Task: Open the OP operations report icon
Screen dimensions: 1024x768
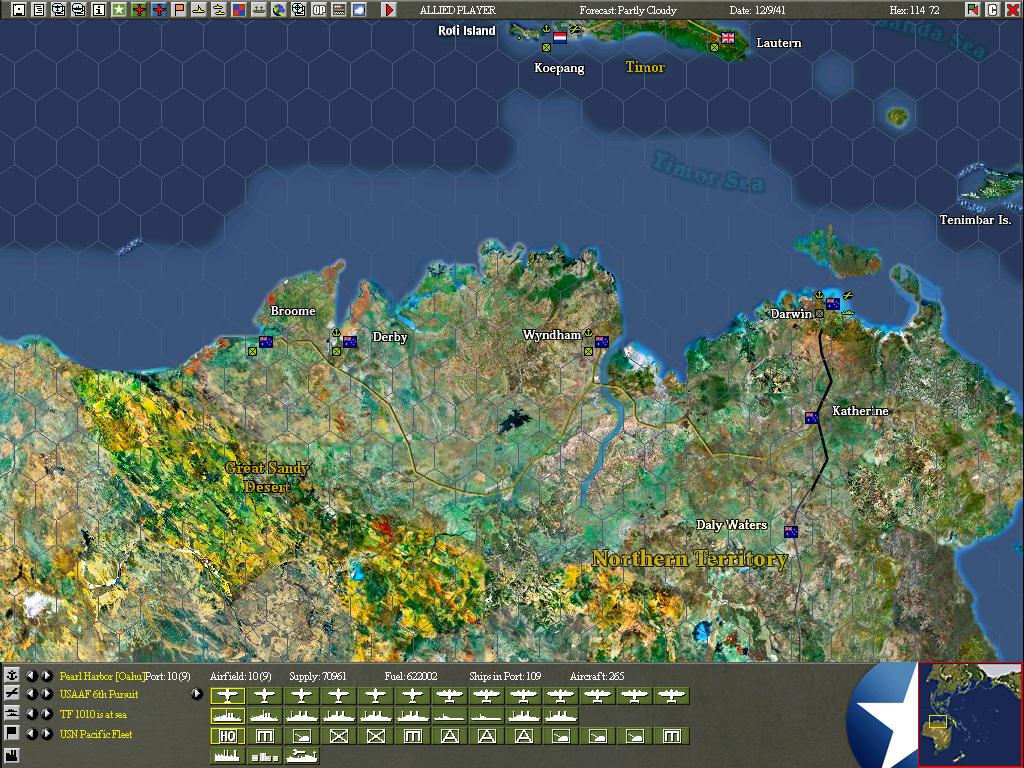Action: pos(319,10)
